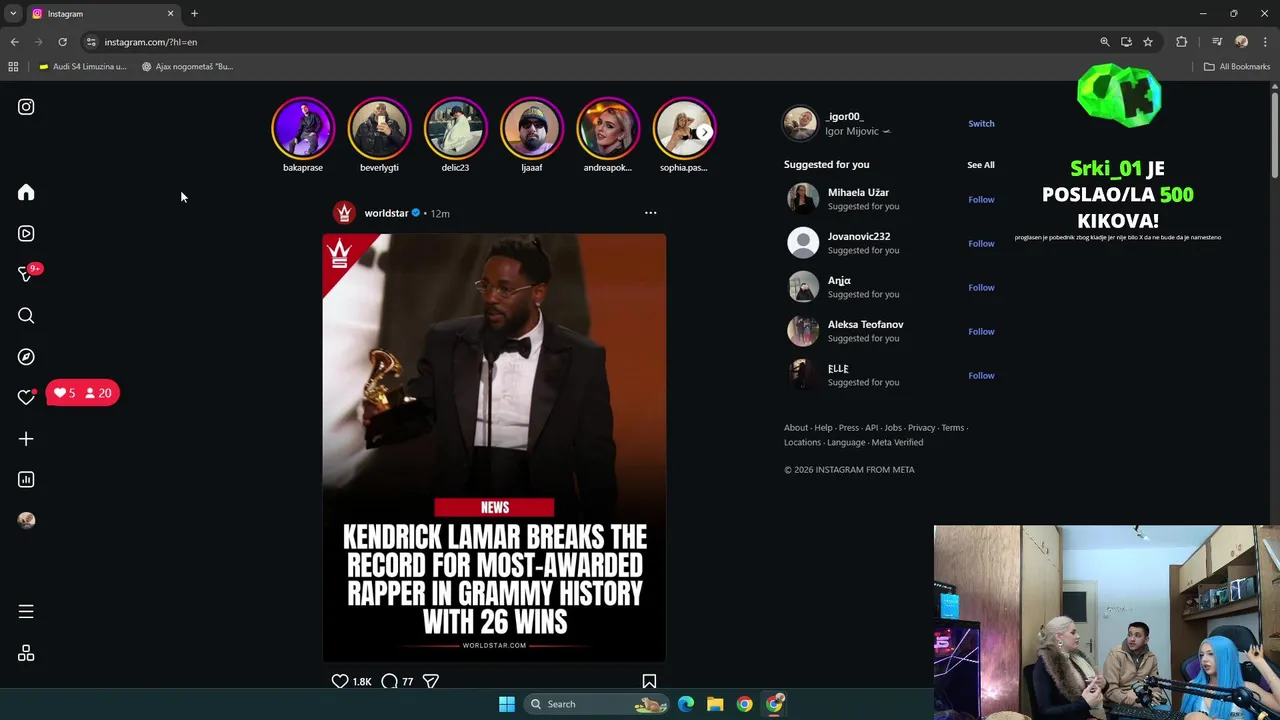Open Meta Verified footer link
Image resolution: width=1280 pixels, height=720 pixels.
tap(897, 442)
